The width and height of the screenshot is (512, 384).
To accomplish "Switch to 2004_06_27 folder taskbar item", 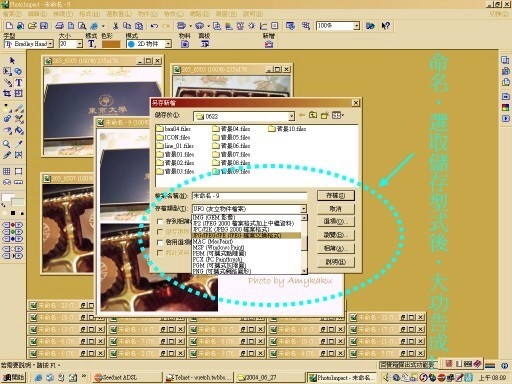I will 270,377.
